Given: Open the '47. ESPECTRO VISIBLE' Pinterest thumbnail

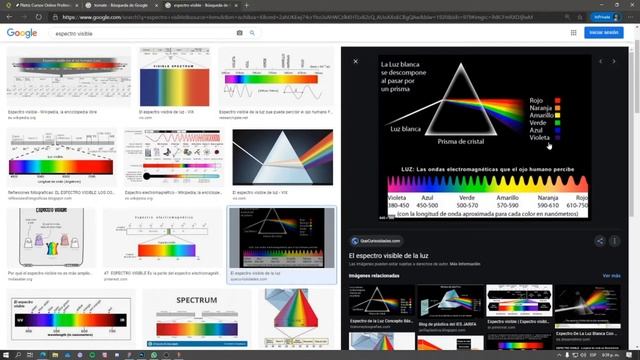Looking at the screenshot, I should pyautogui.click(x=162, y=238).
